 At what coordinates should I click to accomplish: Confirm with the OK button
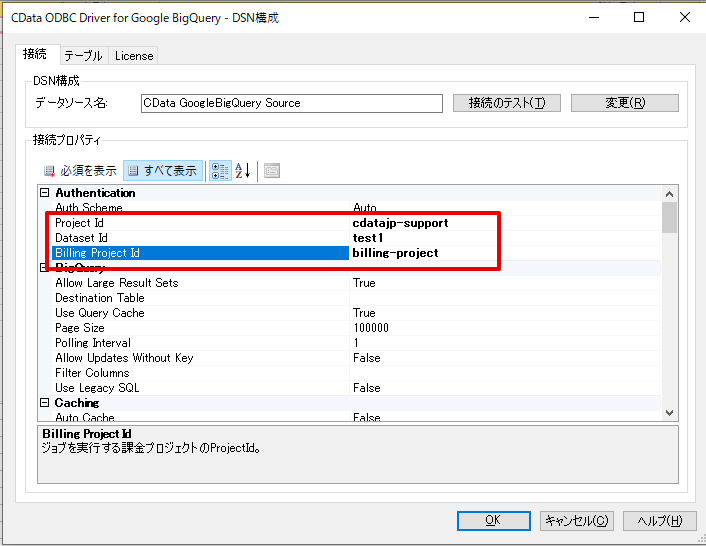(x=493, y=520)
